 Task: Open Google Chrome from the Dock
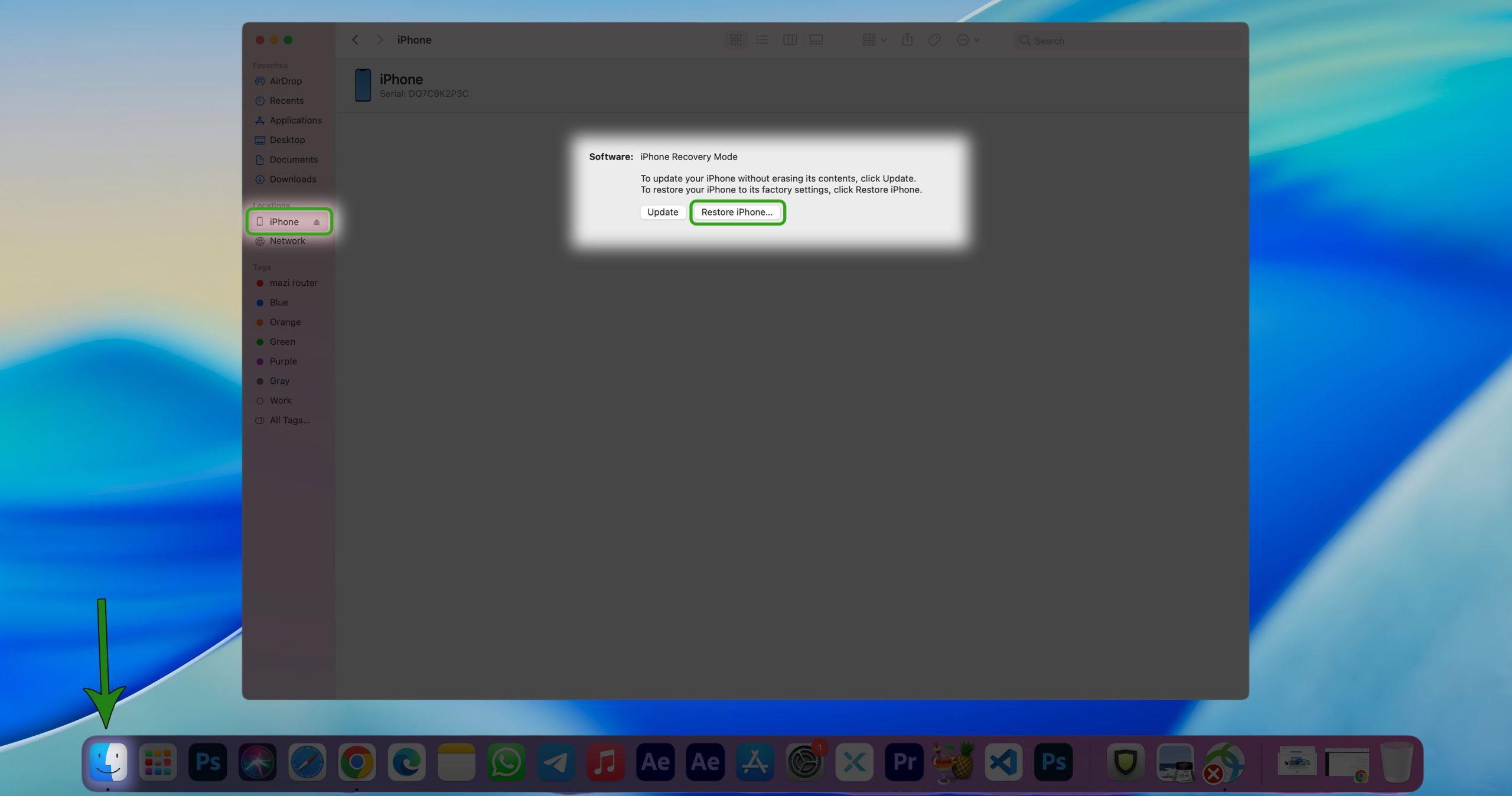[357, 762]
